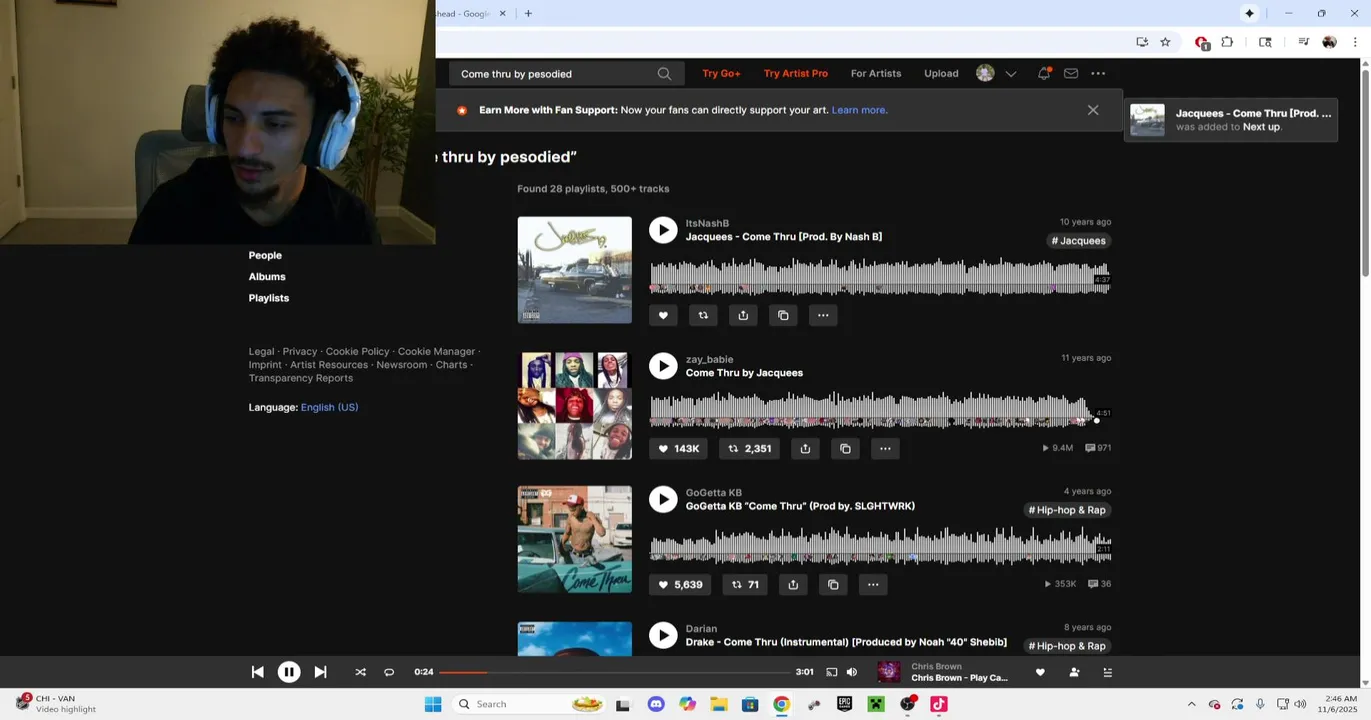Show the Next up queue list
This screenshot has width=1371, height=720.
pos(1107,673)
